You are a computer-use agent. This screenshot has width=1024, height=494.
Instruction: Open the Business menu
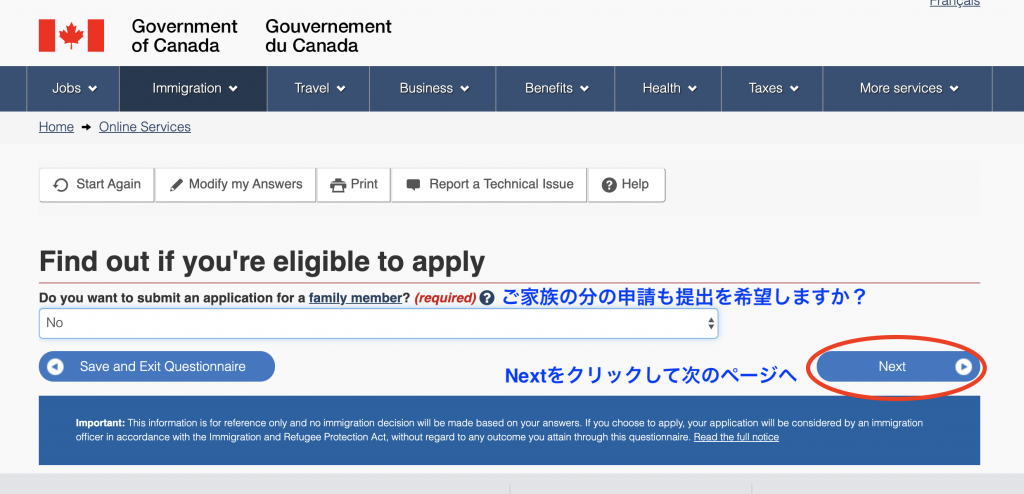(x=433, y=88)
